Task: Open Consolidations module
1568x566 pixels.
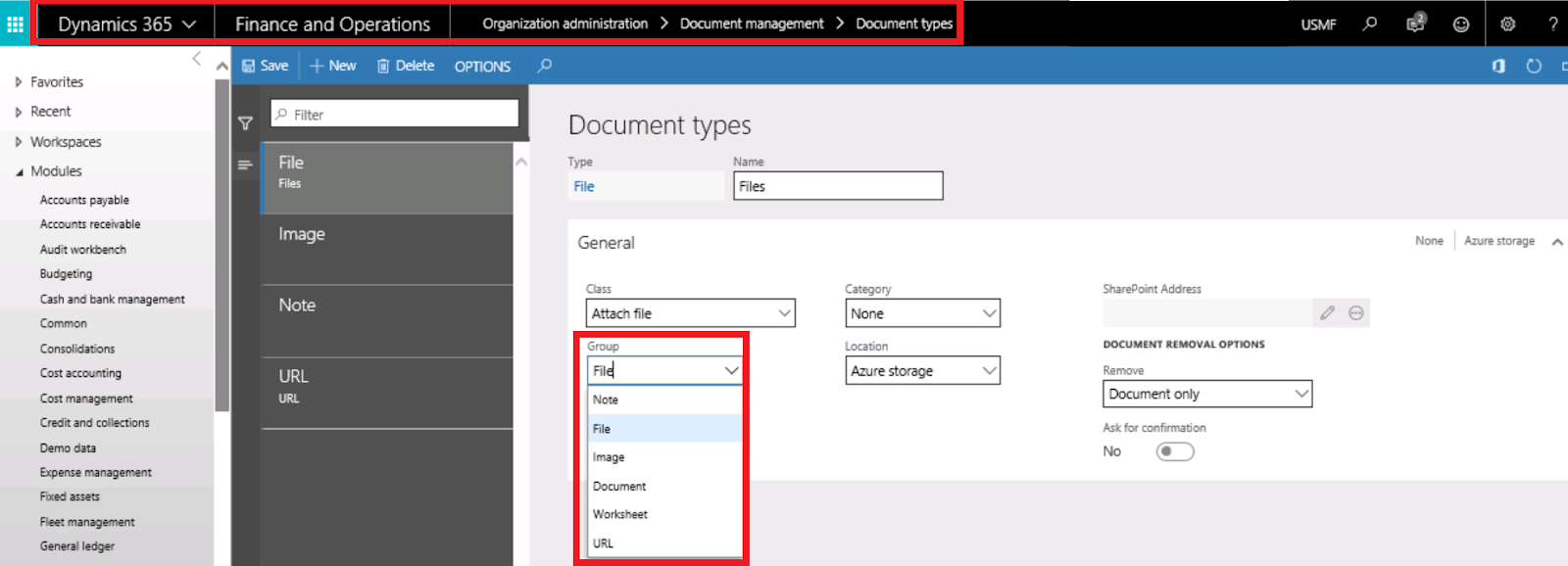Action: [77, 349]
